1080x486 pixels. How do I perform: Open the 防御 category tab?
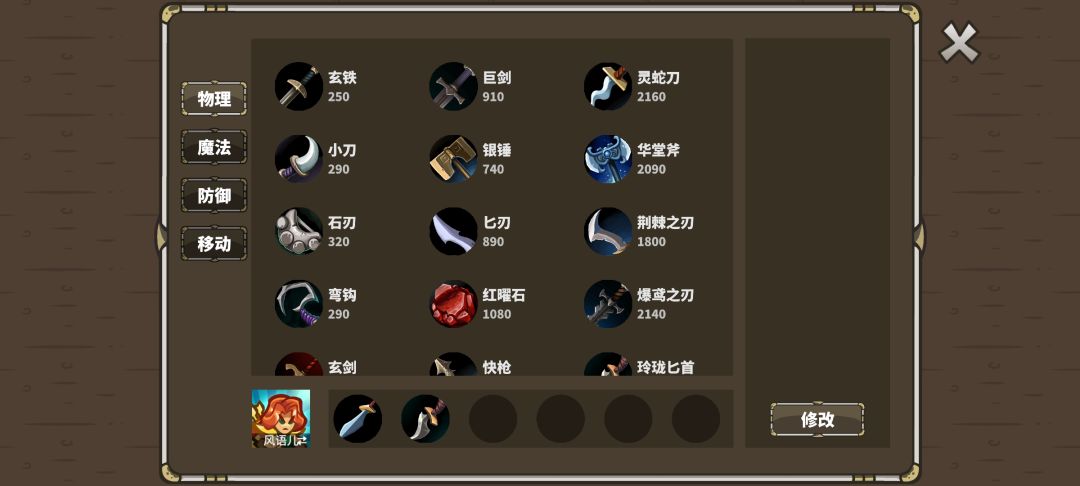pyautogui.click(x=214, y=196)
